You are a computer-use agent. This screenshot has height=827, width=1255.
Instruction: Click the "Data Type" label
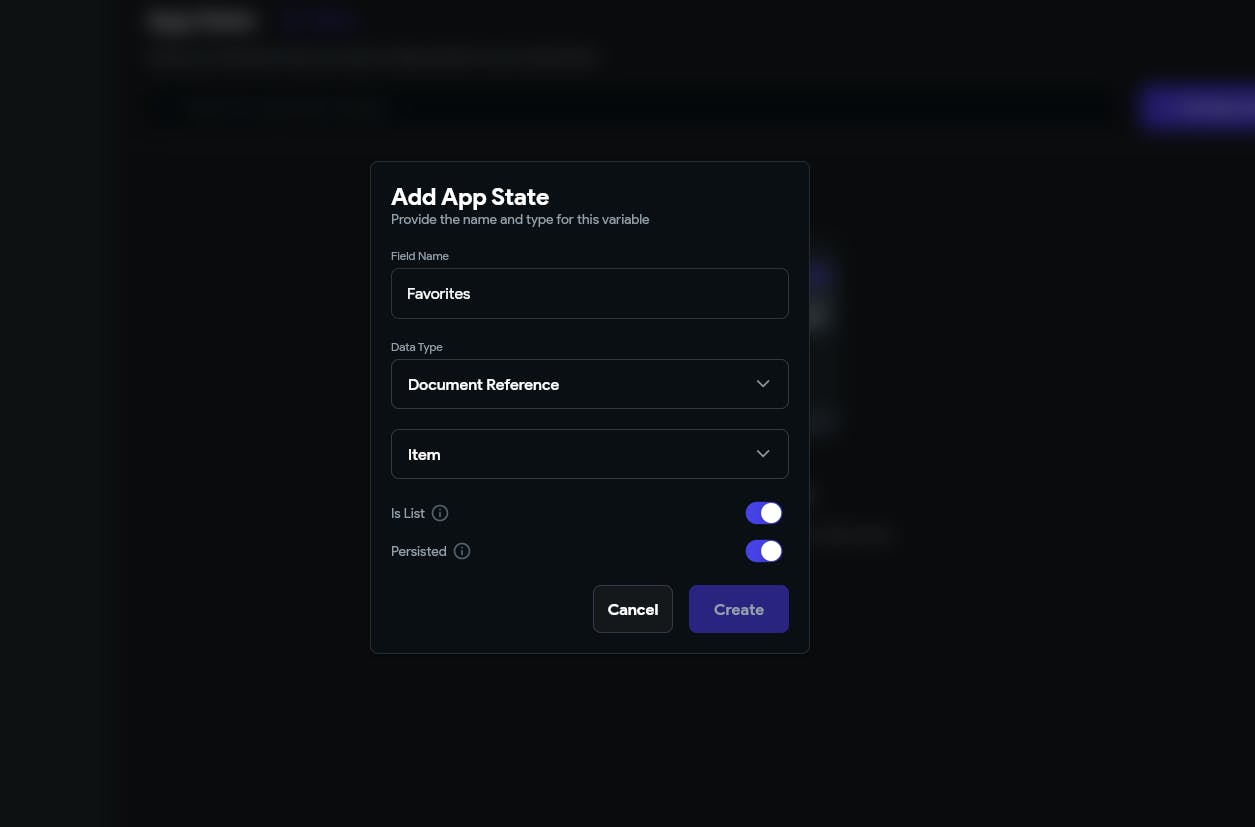(x=417, y=347)
